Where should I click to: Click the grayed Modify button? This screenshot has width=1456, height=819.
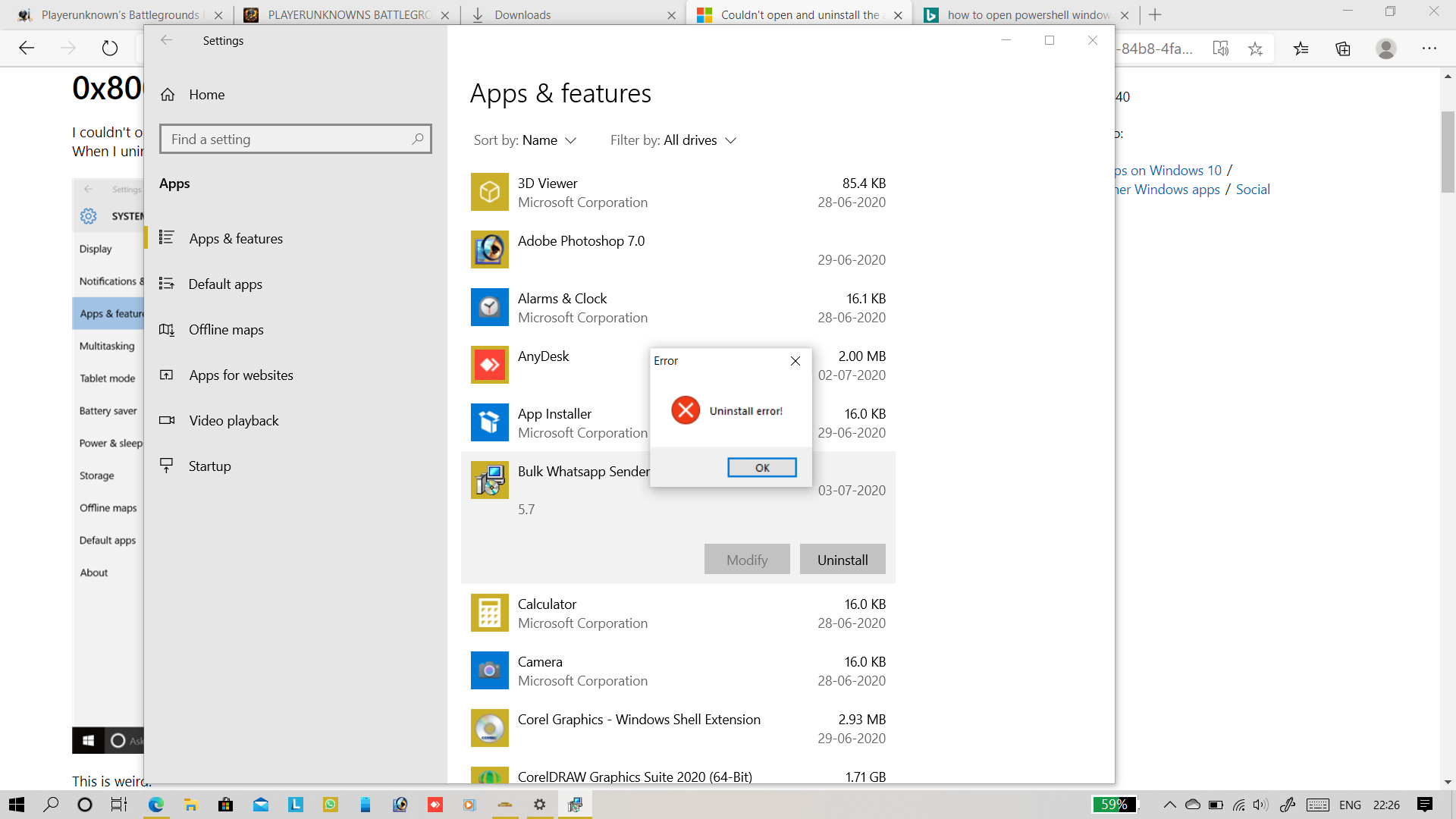[x=747, y=560]
